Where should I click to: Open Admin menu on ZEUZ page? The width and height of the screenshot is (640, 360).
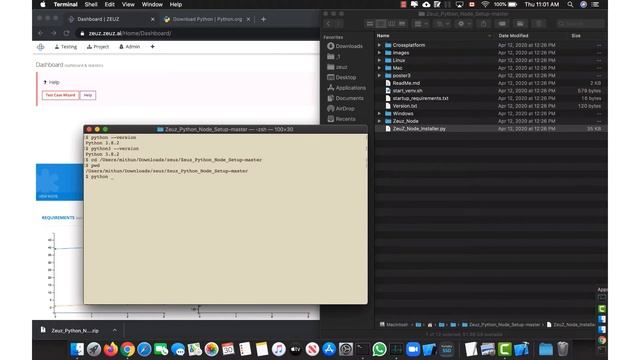[x=129, y=47]
